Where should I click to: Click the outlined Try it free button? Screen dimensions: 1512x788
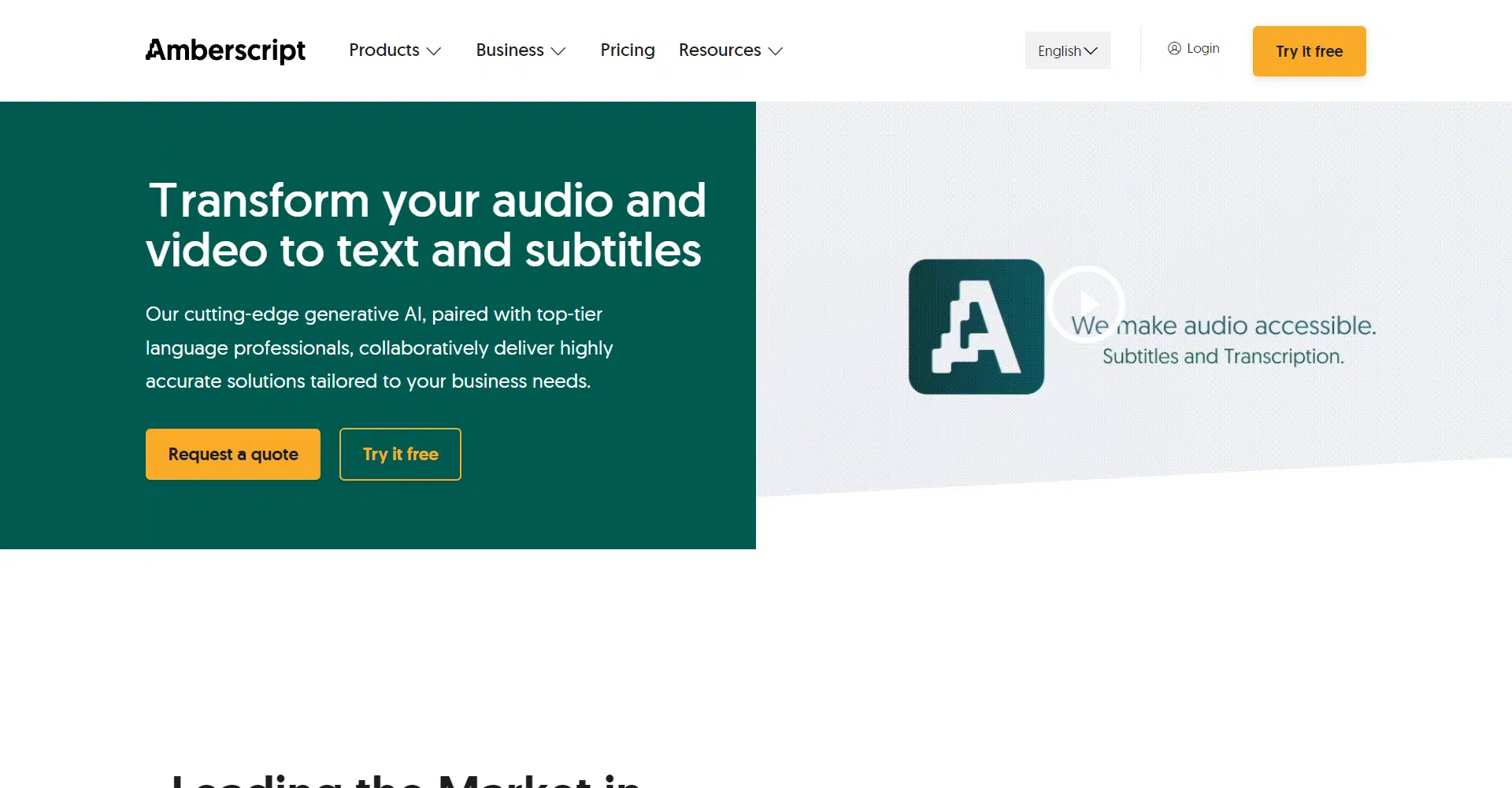(400, 455)
